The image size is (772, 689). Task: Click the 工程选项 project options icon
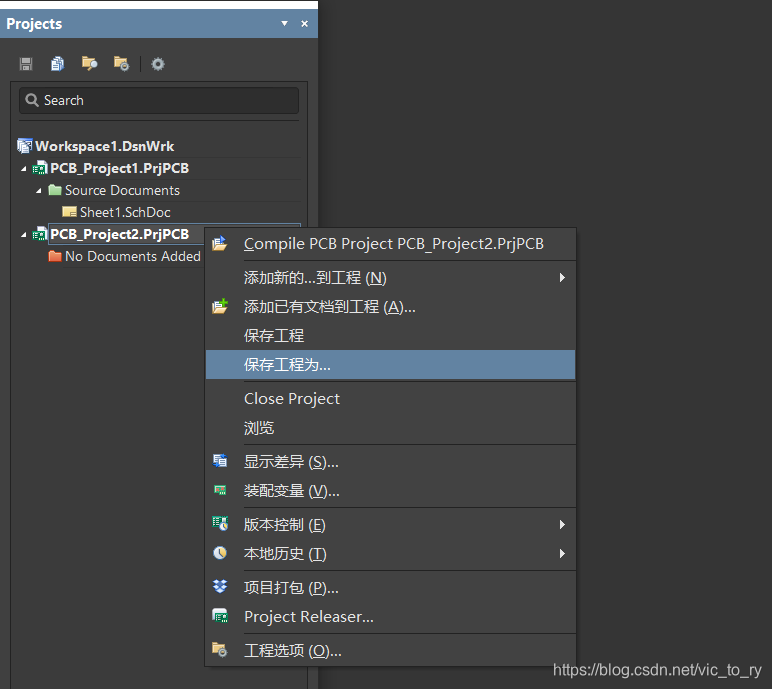tap(220, 650)
